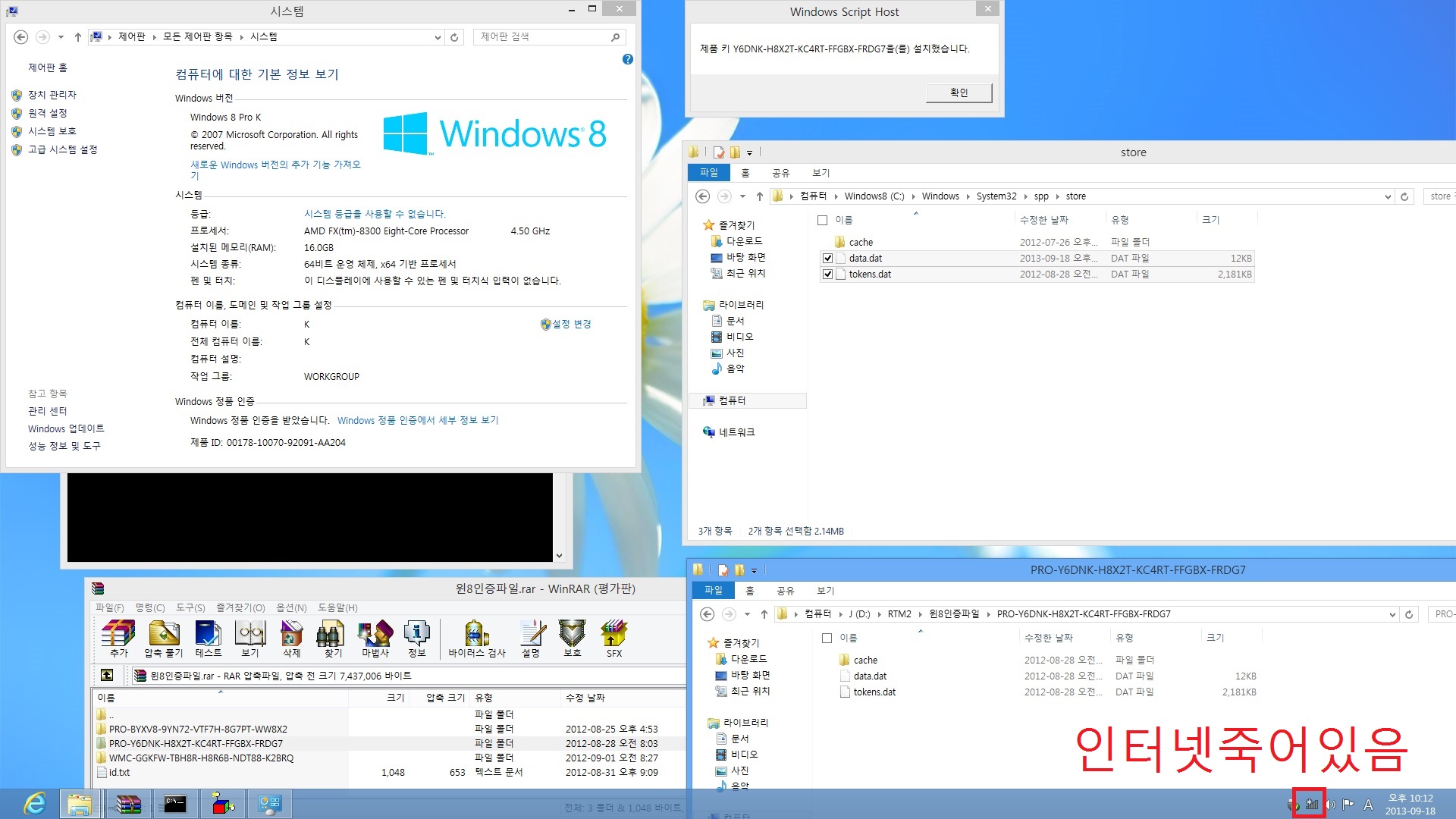Select PRO-BYXV8-9YN72 folder in WinRAR list

coord(198,730)
